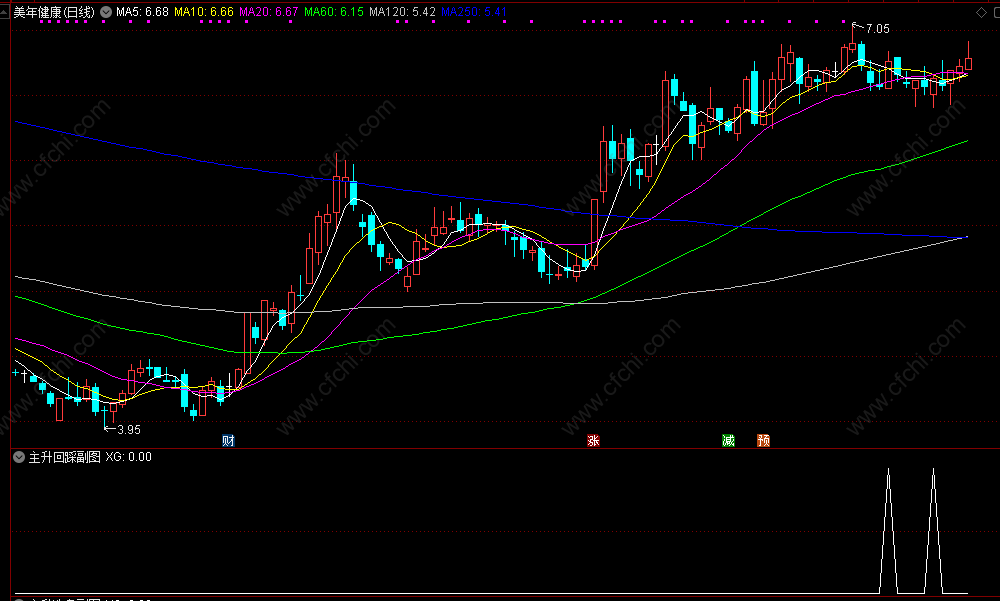Click the blue MA250: 5.41 label
The width and height of the screenshot is (1000, 601).
tap(474, 12)
